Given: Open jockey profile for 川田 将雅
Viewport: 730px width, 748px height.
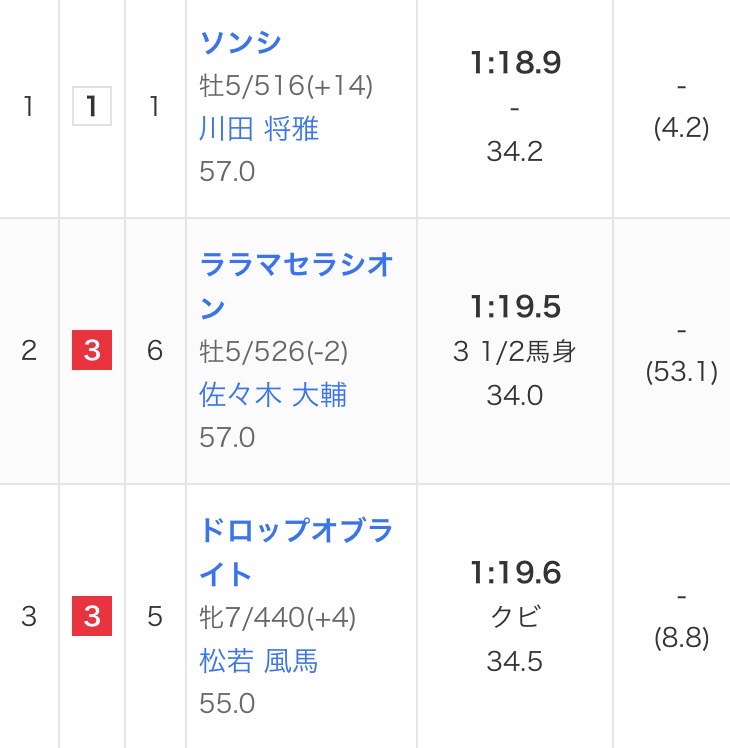Looking at the screenshot, I should [x=259, y=129].
